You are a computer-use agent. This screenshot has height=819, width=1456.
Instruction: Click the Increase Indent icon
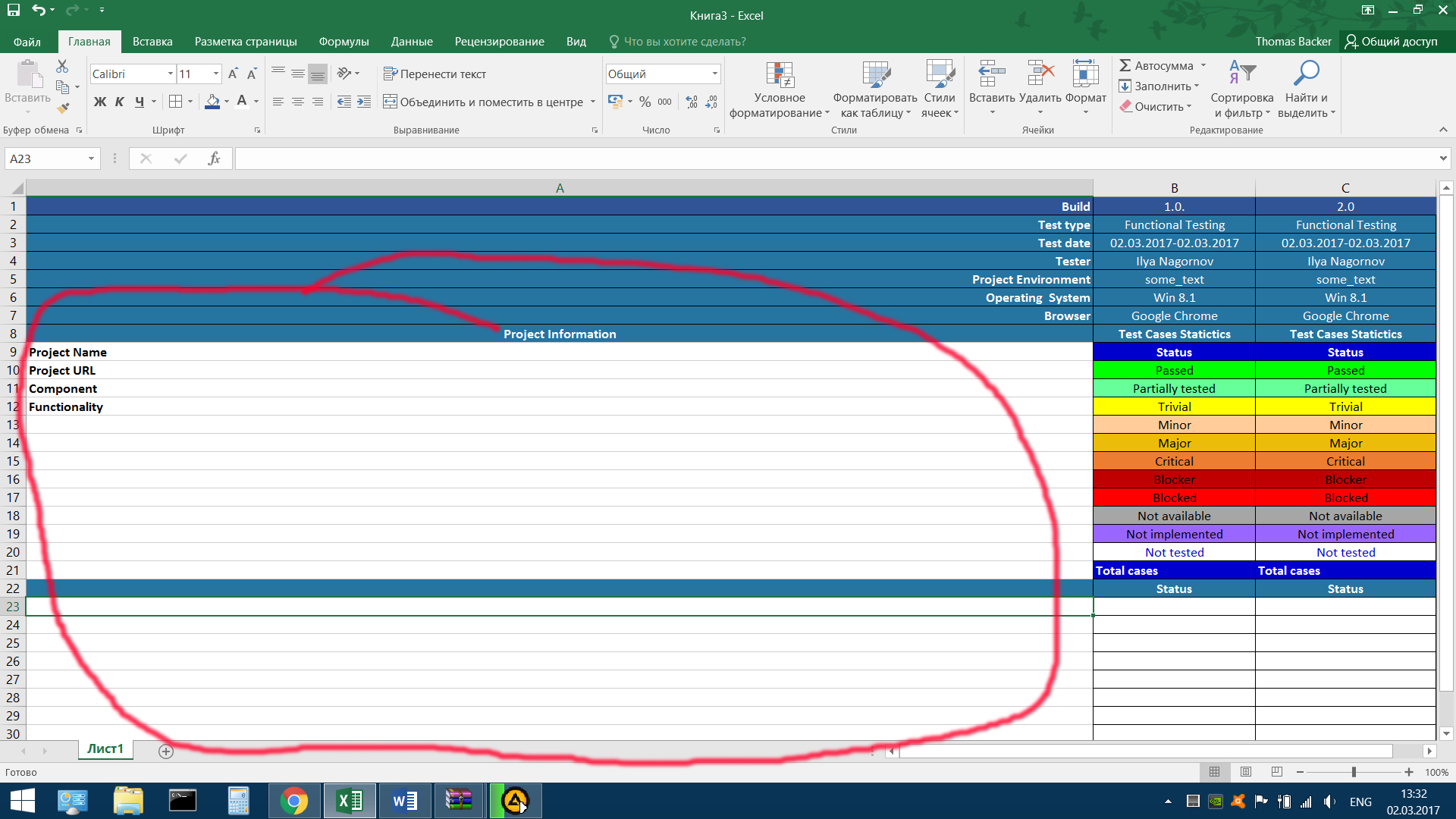click(364, 102)
